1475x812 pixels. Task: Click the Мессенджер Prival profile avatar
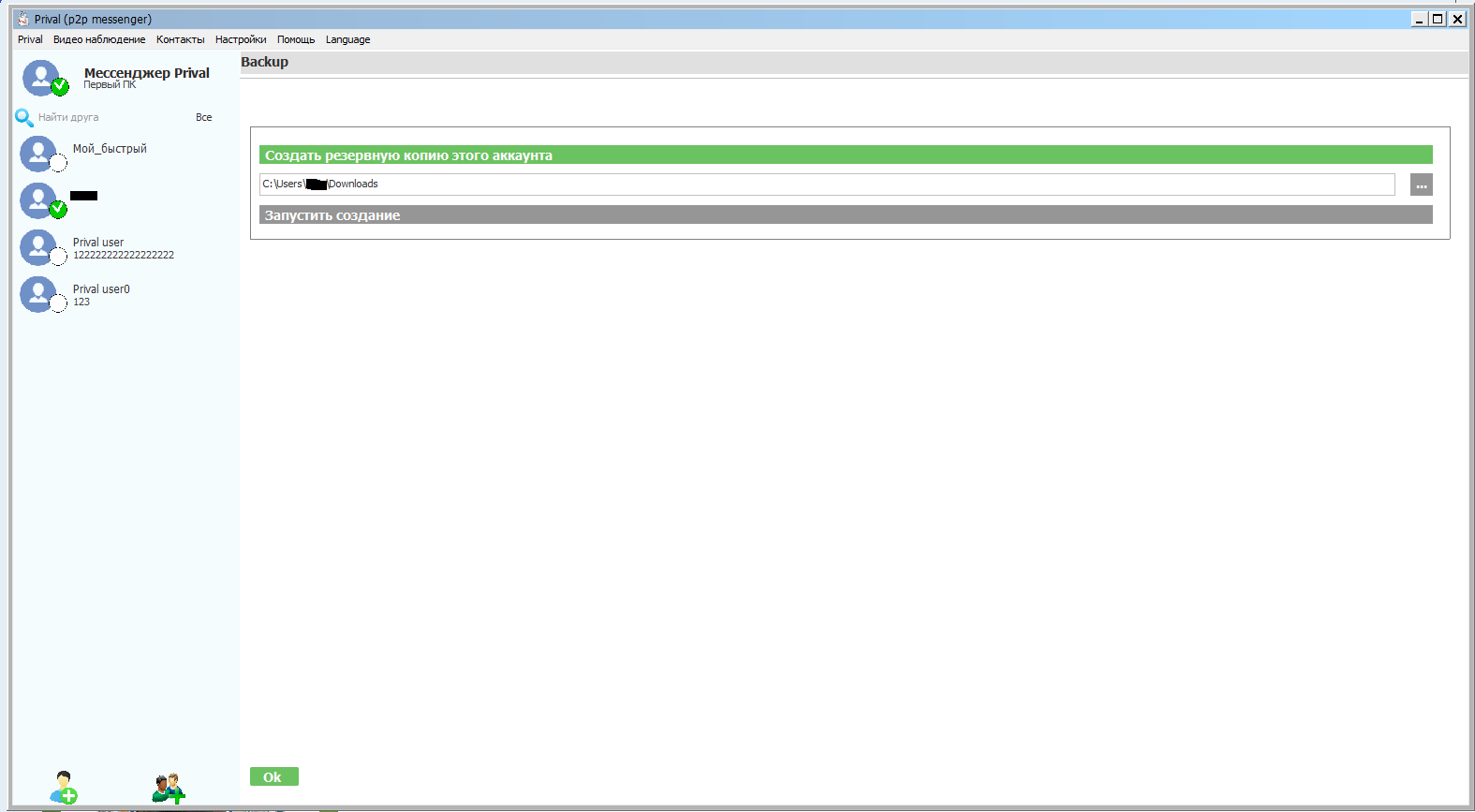(x=42, y=78)
